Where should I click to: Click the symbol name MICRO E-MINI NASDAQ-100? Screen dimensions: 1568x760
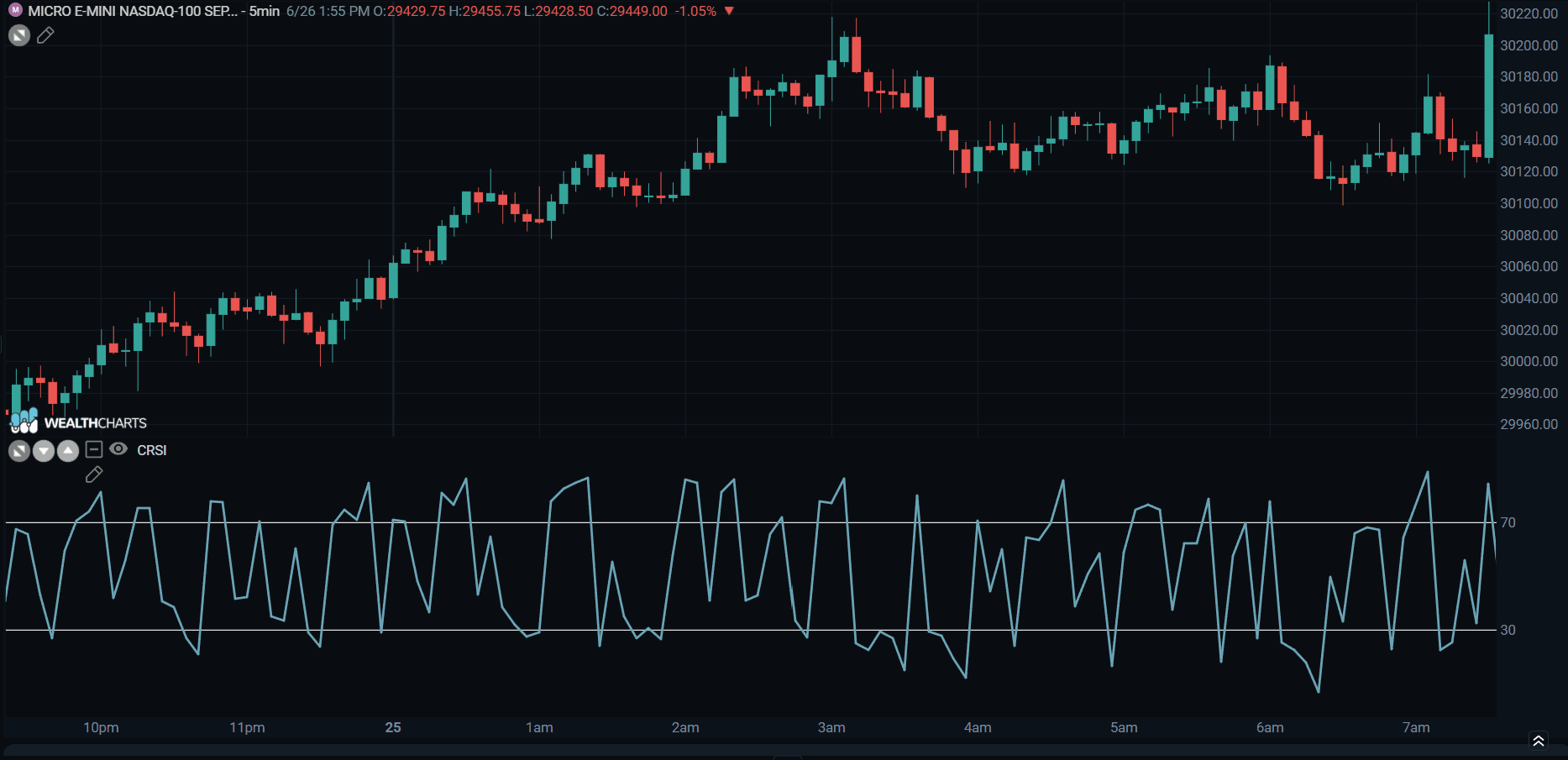[x=133, y=11]
